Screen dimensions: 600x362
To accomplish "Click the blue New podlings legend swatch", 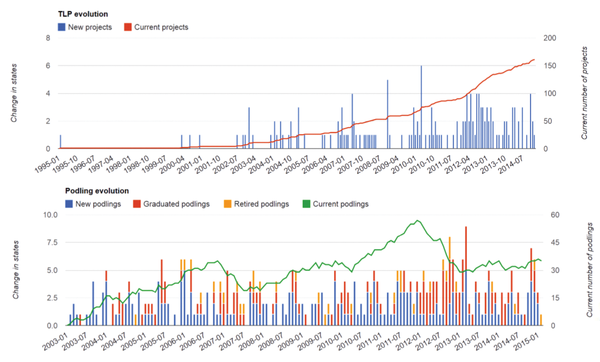I will [x=69, y=204].
